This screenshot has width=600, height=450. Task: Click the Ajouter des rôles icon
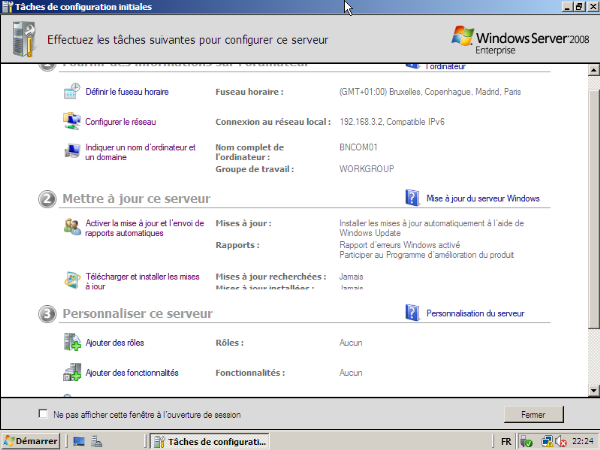point(72,343)
